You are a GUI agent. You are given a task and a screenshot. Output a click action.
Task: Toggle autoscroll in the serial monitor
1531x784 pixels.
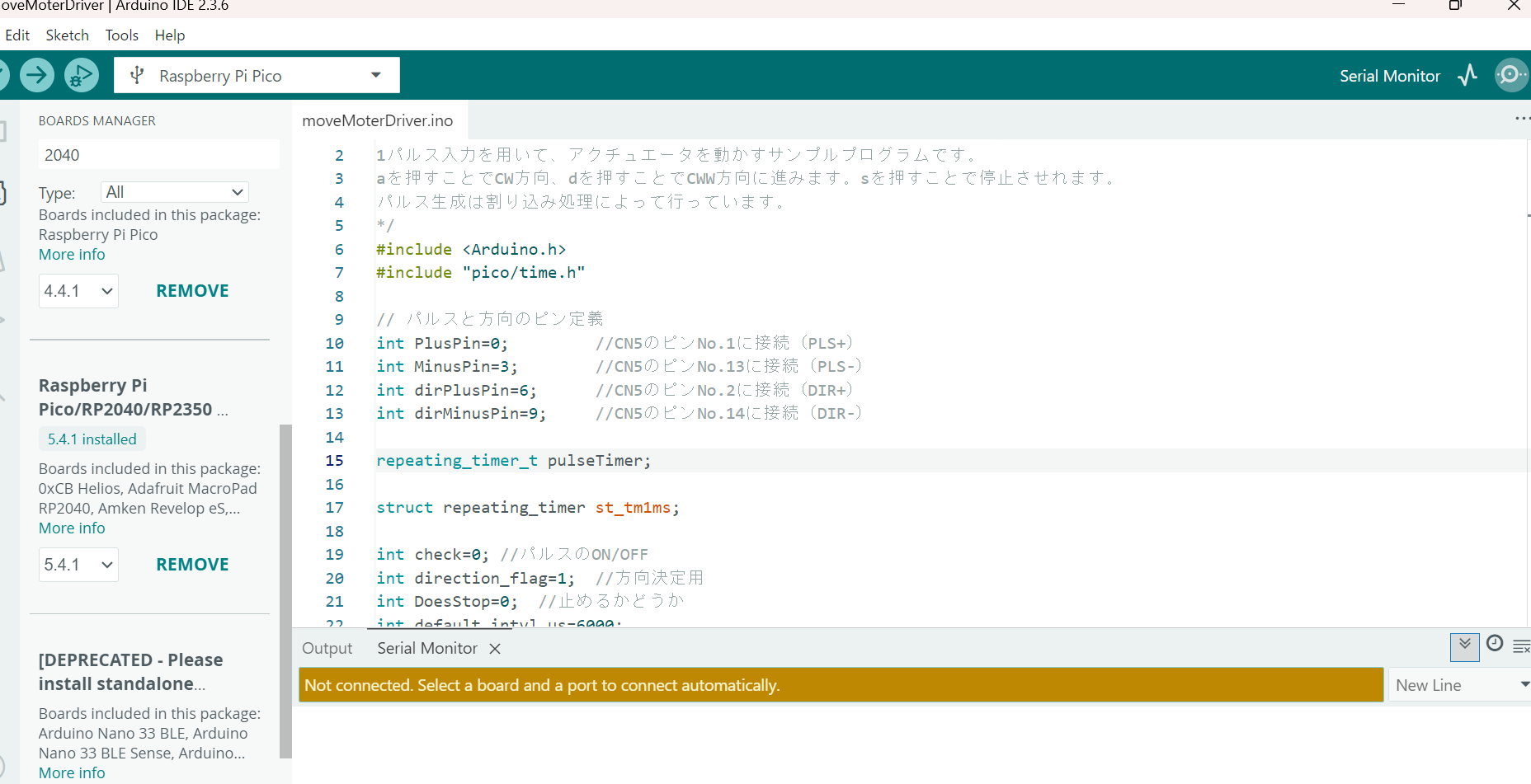1464,646
